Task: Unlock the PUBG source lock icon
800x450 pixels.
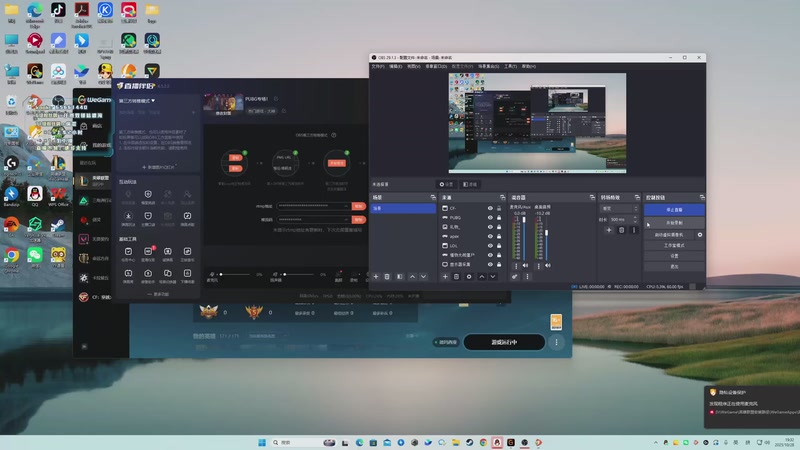Action: tap(499, 217)
